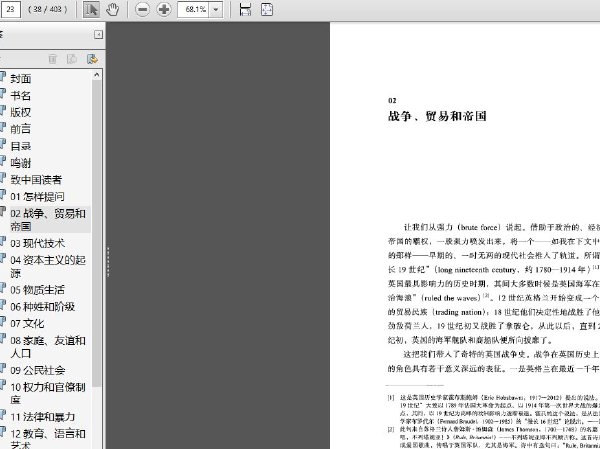Go to chapter 12 教育、语言和艺术
This screenshot has height=449, width=600.
(48, 440)
